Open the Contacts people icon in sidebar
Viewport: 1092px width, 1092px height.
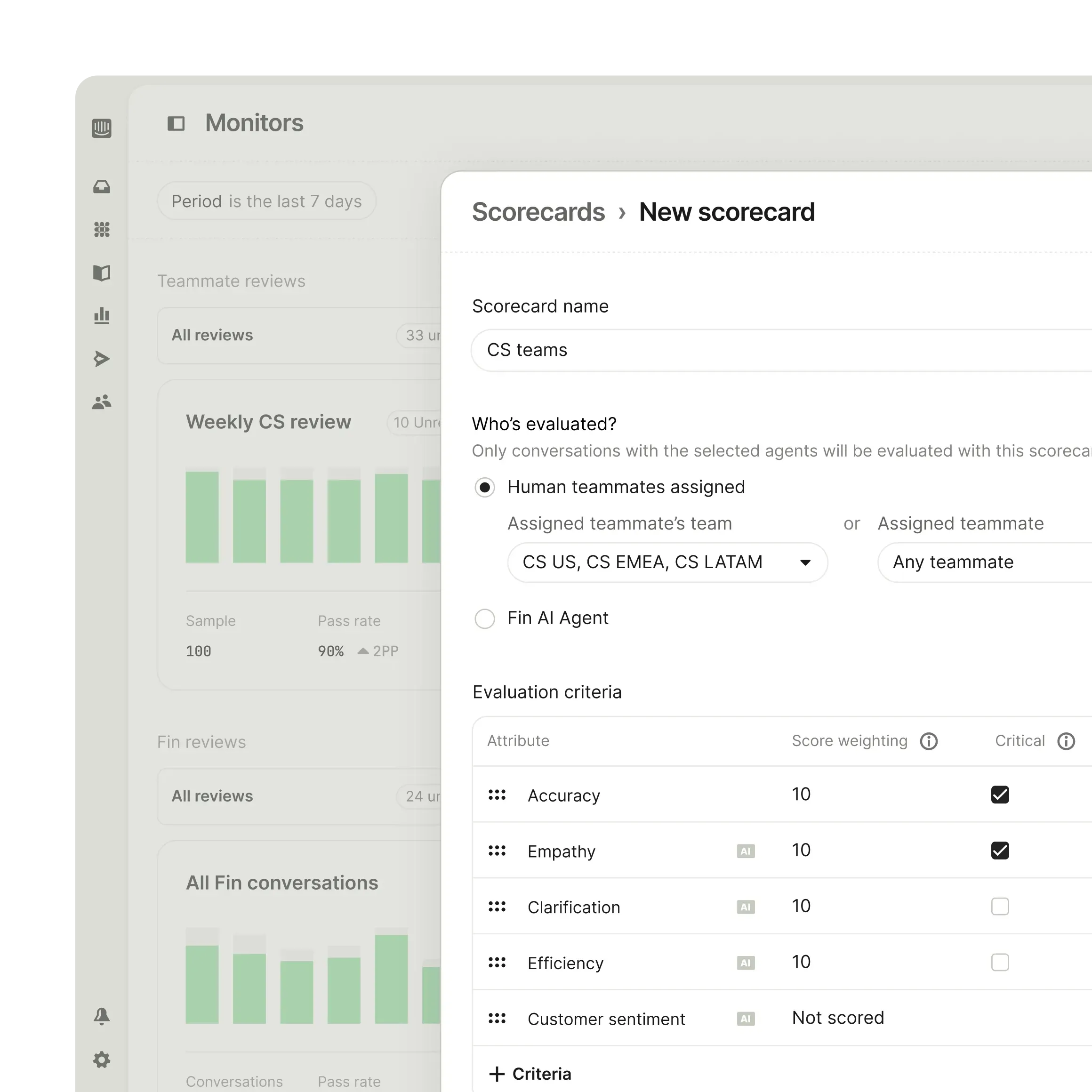pos(102,402)
